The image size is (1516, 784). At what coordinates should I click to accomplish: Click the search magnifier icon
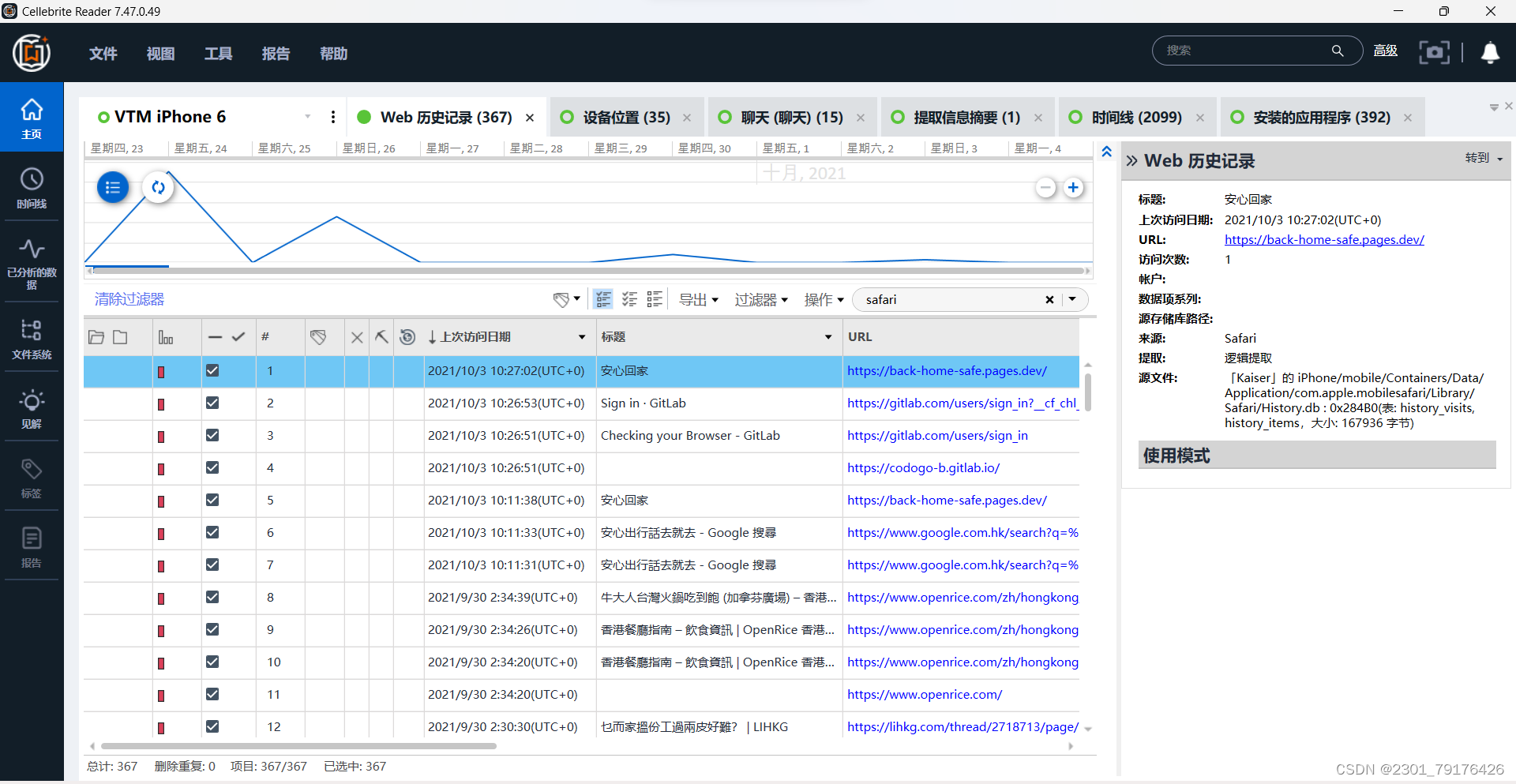1338,51
